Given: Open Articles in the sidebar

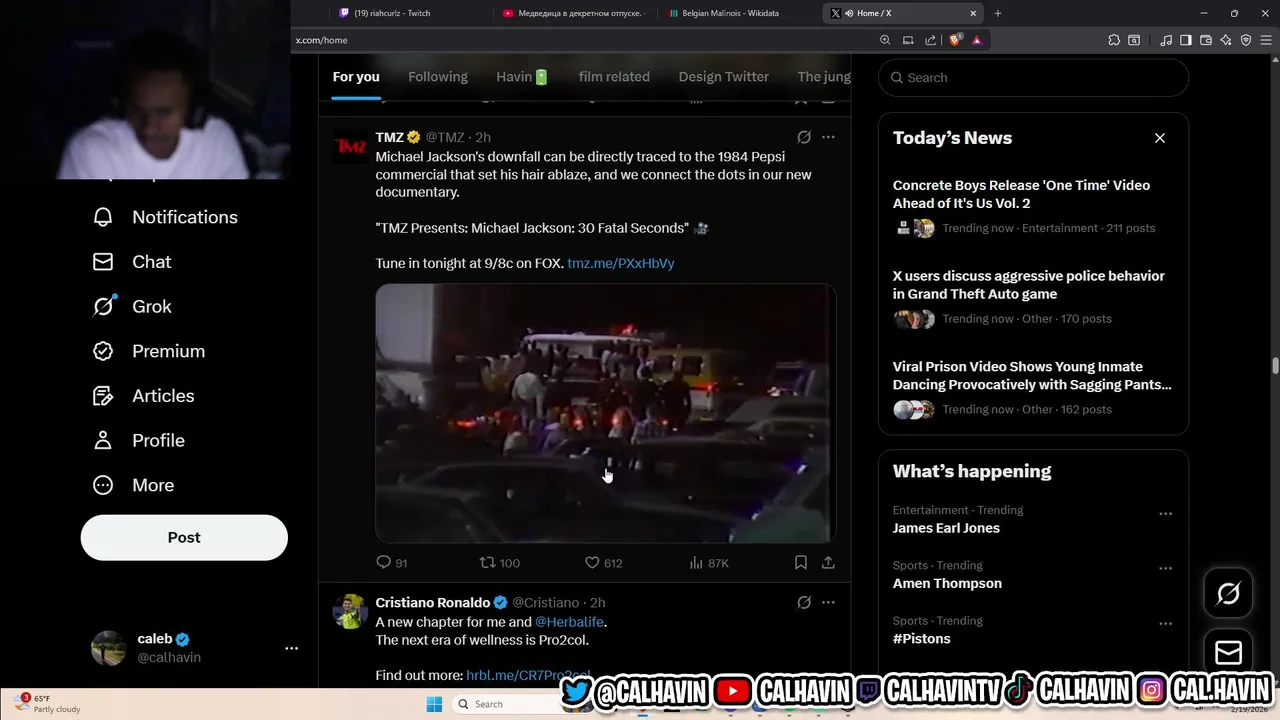Looking at the screenshot, I should tap(143, 396).
